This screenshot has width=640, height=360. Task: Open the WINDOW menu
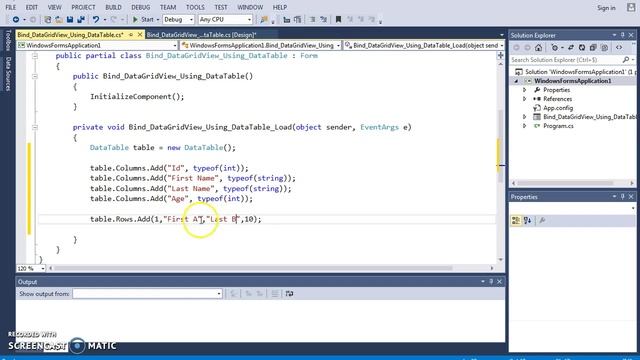[250, 7]
